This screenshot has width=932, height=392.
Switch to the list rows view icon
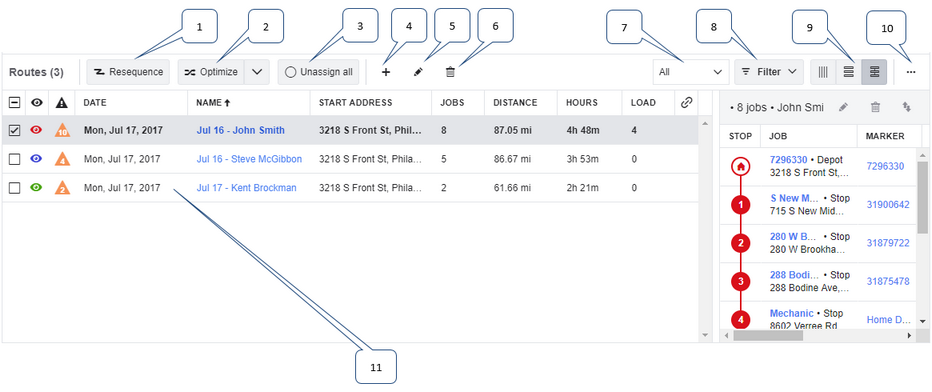coord(849,72)
